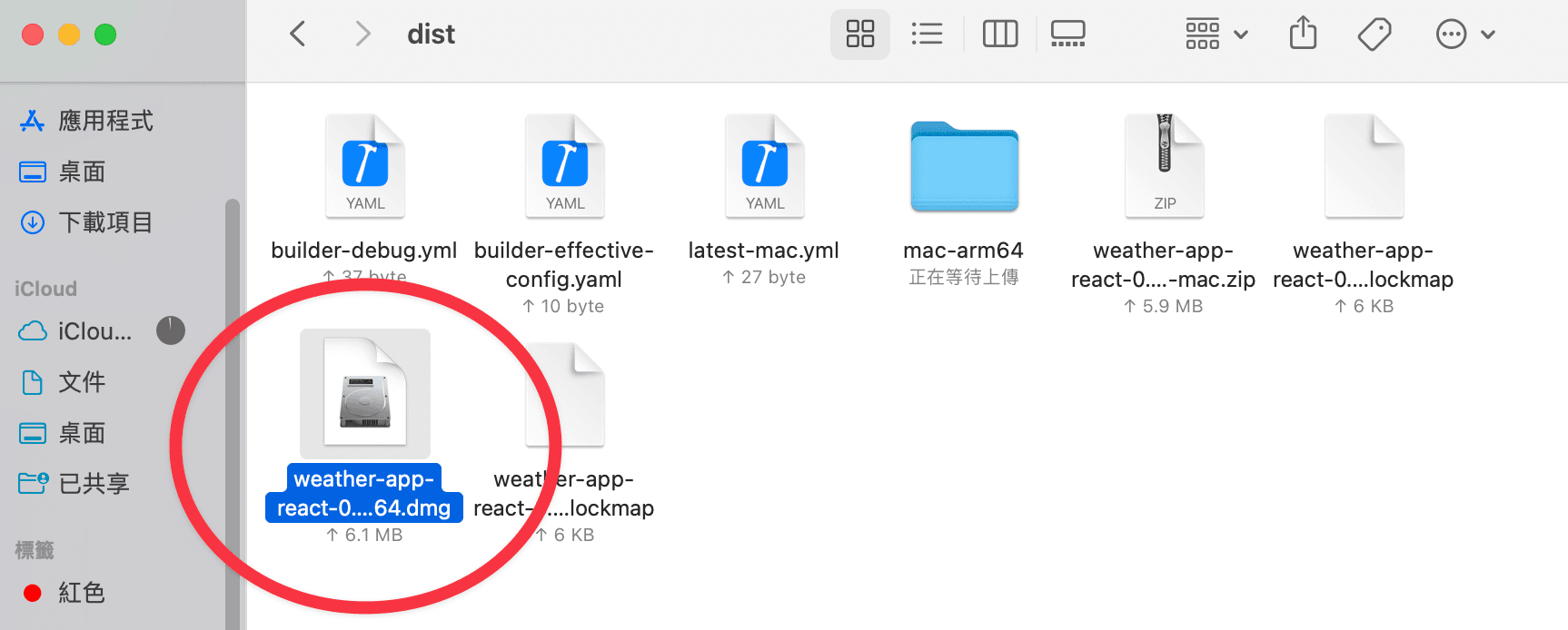The height and width of the screenshot is (630, 1568).
Task: Select the red 紅色 tag
Action: pos(80,593)
